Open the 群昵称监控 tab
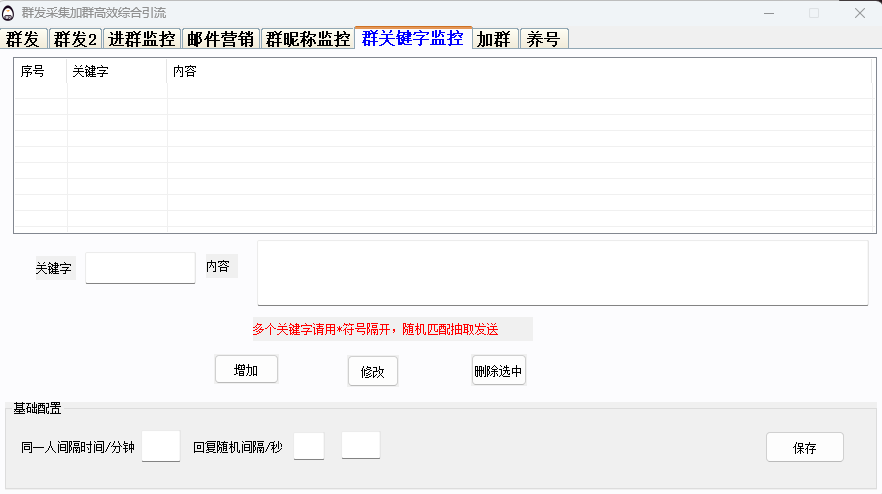Image resolution: width=882 pixels, height=494 pixels. point(307,39)
